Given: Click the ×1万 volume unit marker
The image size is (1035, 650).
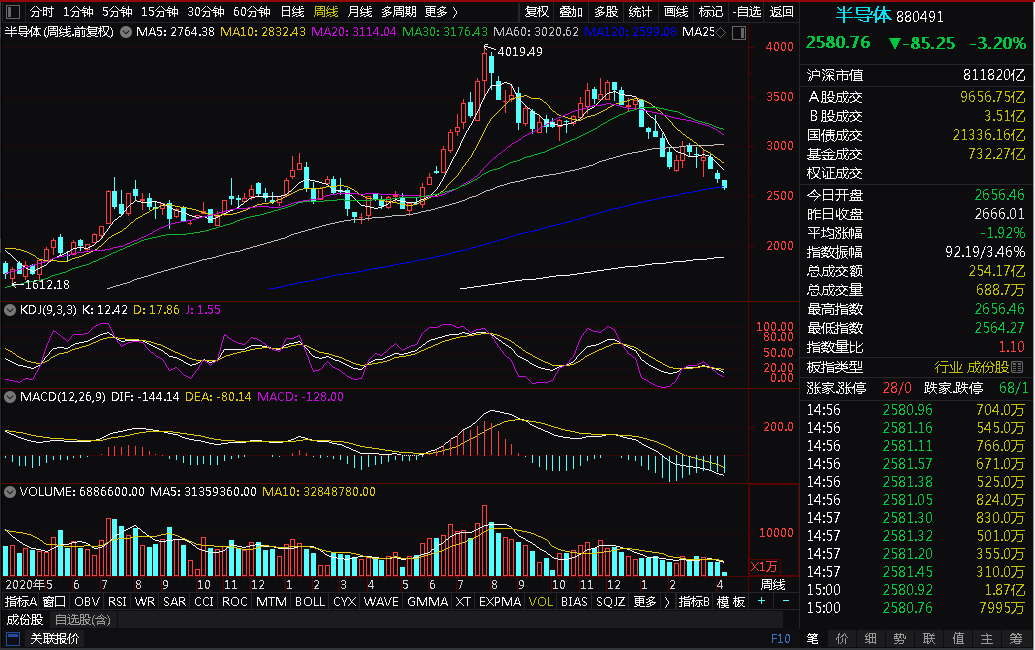Looking at the screenshot, I should tap(764, 567).
